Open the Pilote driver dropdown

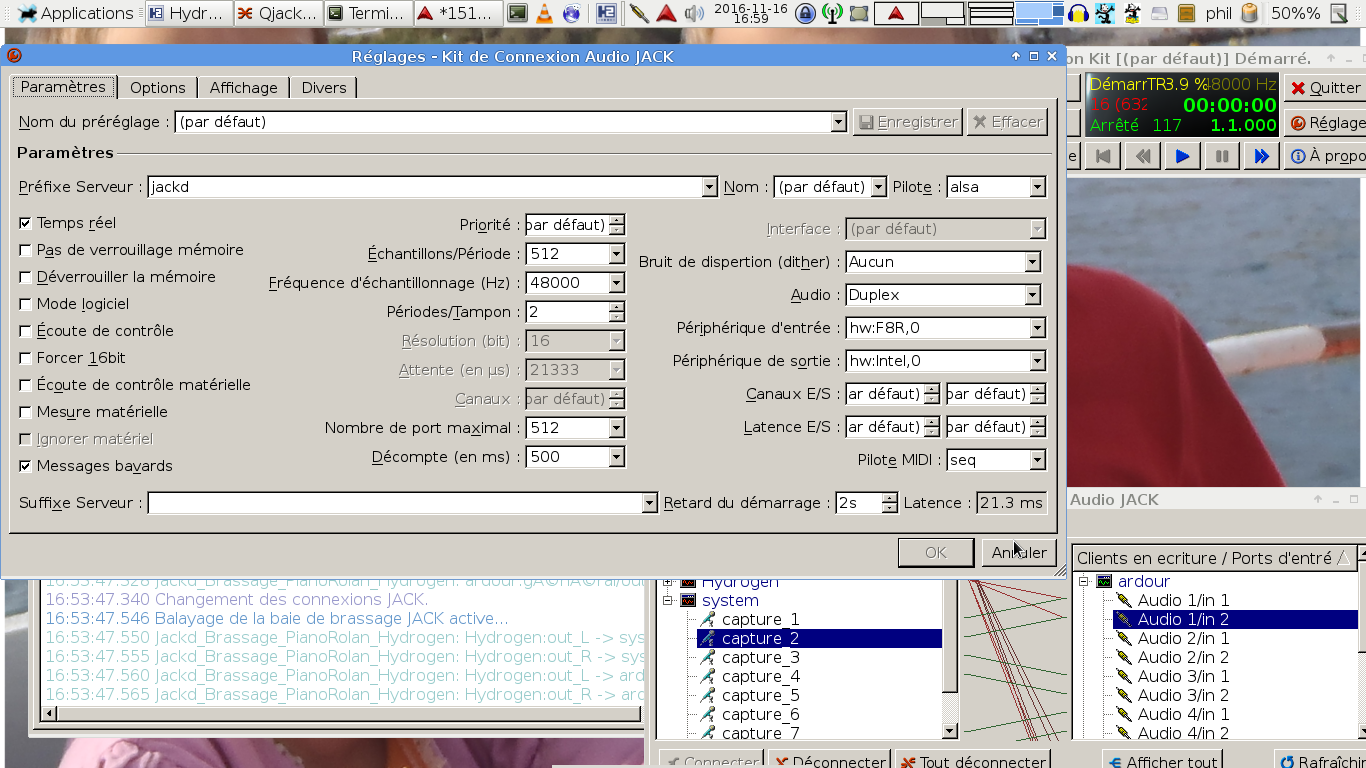coord(1037,187)
